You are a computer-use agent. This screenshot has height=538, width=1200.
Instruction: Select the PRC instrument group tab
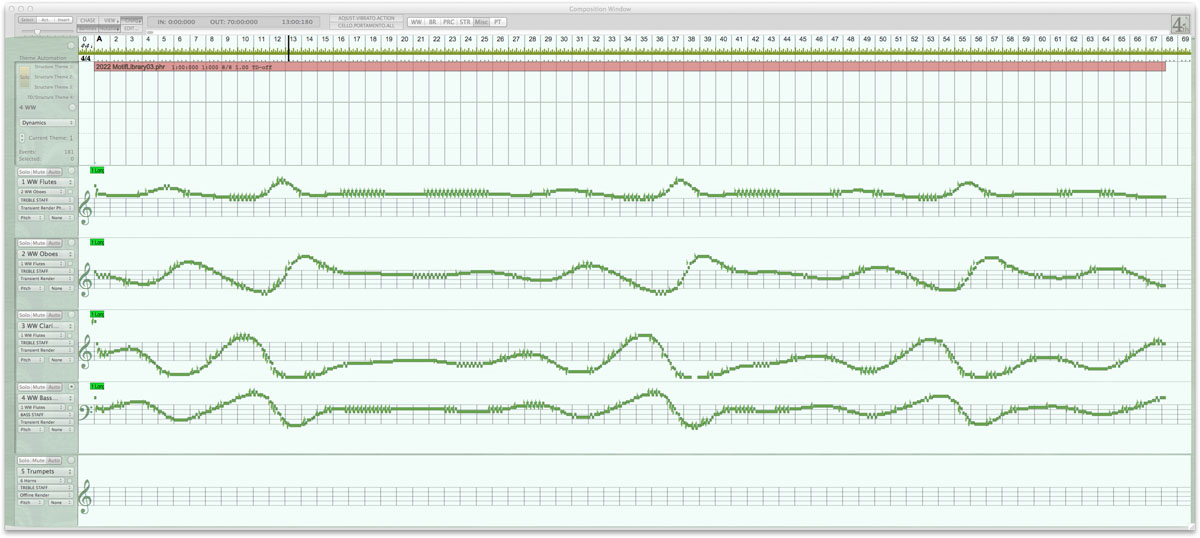click(x=449, y=22)
